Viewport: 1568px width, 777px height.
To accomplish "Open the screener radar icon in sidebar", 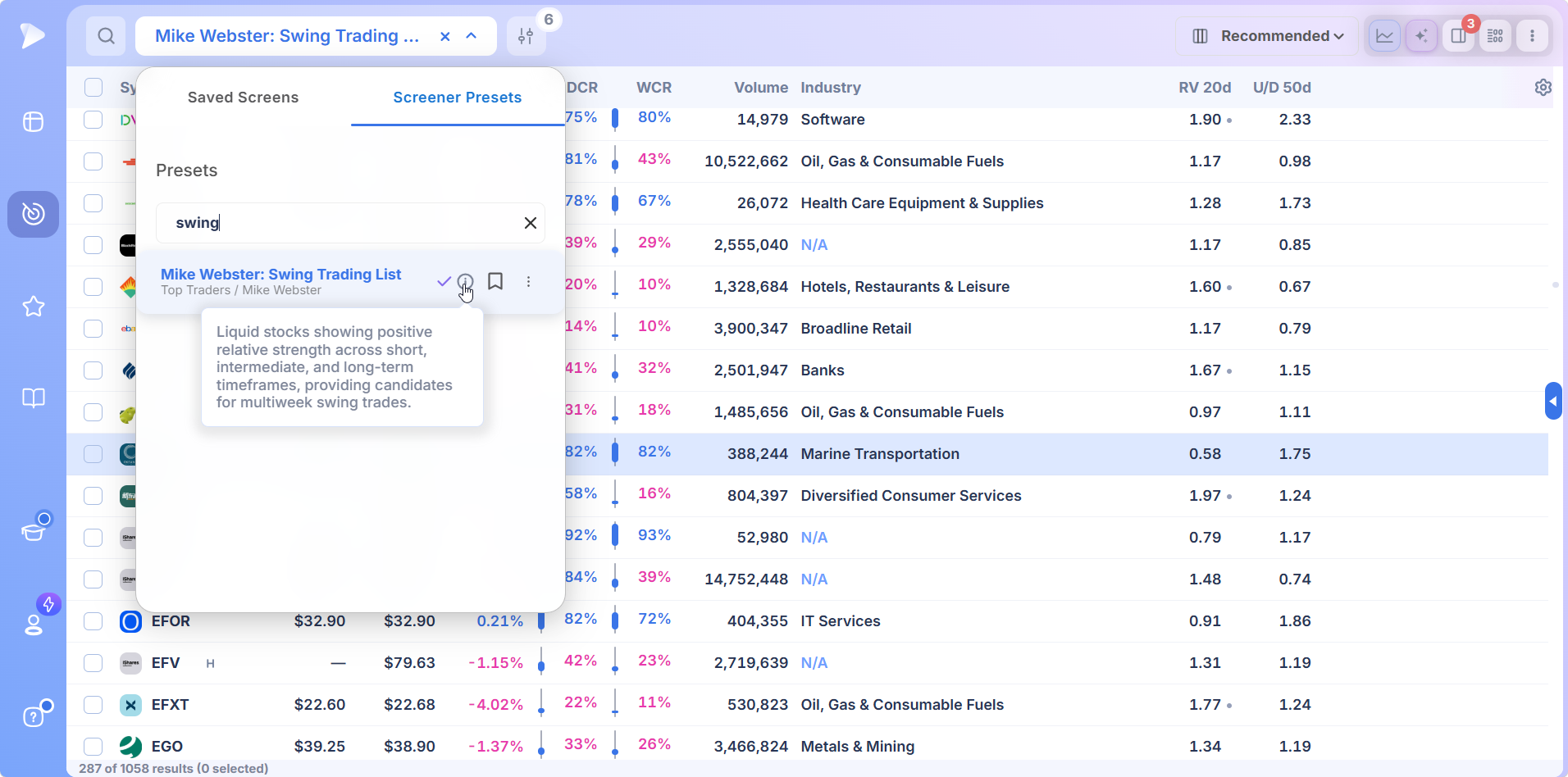I will [x=34, y=214].
